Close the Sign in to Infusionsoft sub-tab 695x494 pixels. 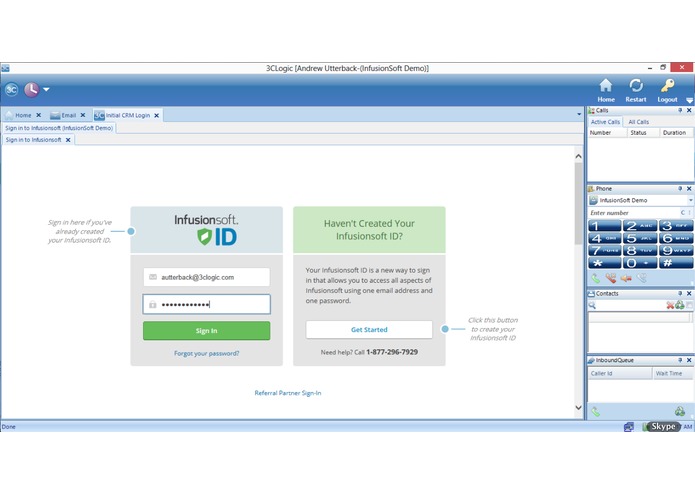pyautogui.click(x=68, y=140)
